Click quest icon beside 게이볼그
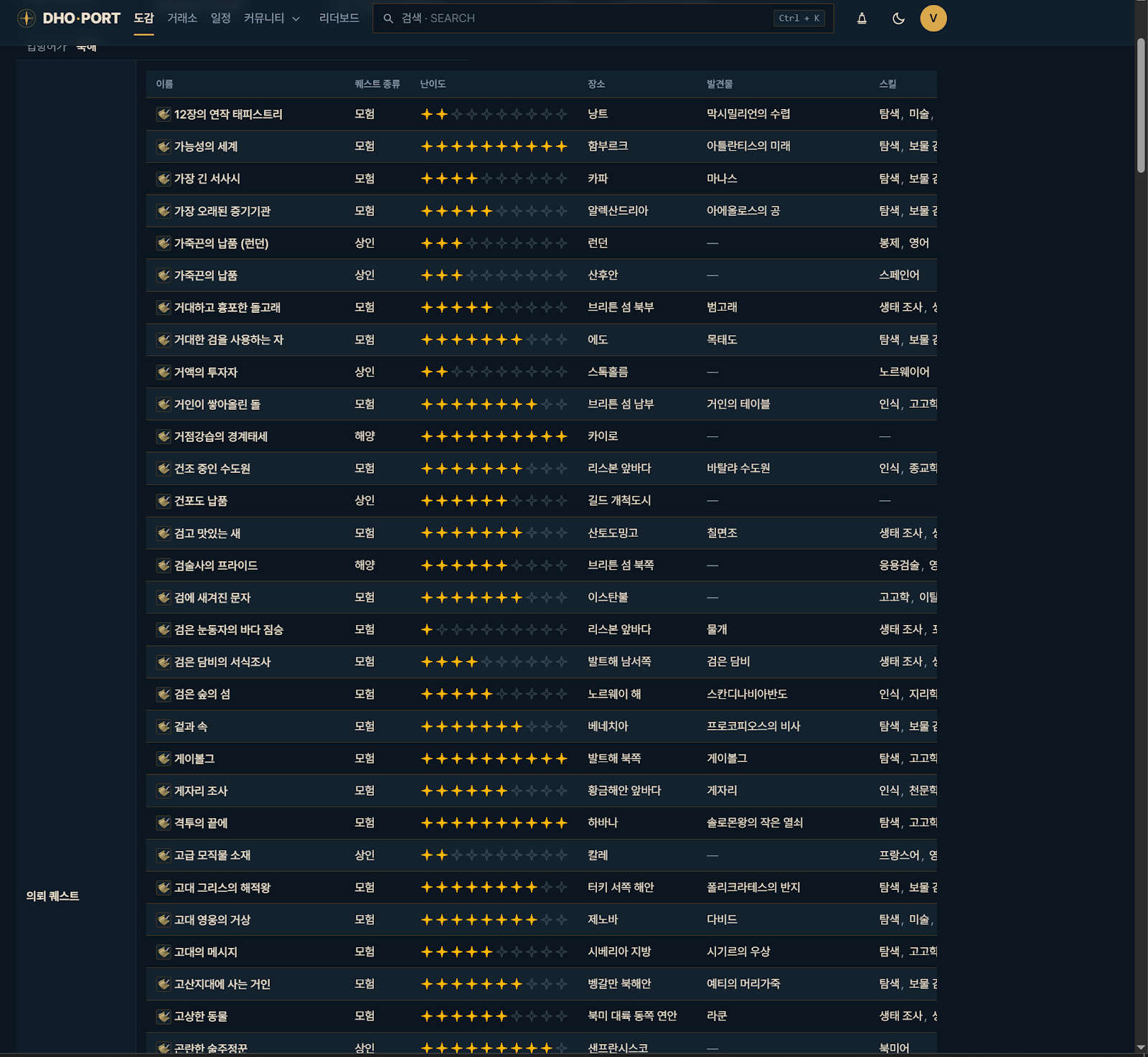The height and width of the screenshot is (1057, 1148). 164,758
